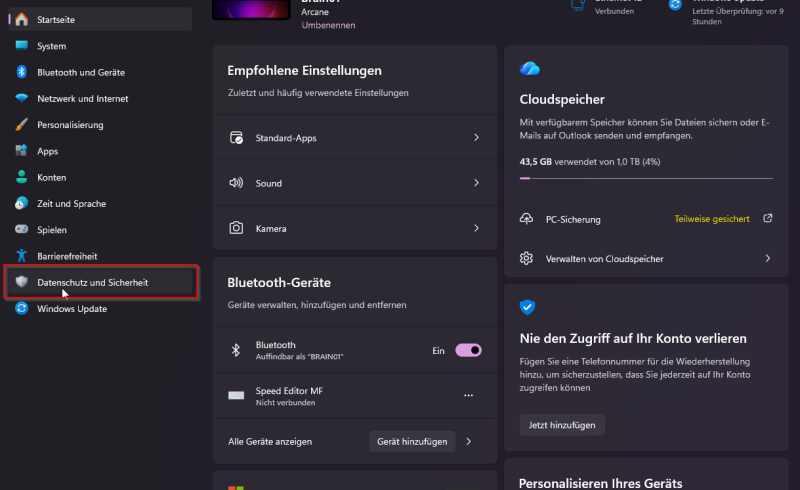The height and width of the screenshot is (490, 800).
Task: Expand Verwalten von Cloudspeicher chevron
Action: (768, 258)
